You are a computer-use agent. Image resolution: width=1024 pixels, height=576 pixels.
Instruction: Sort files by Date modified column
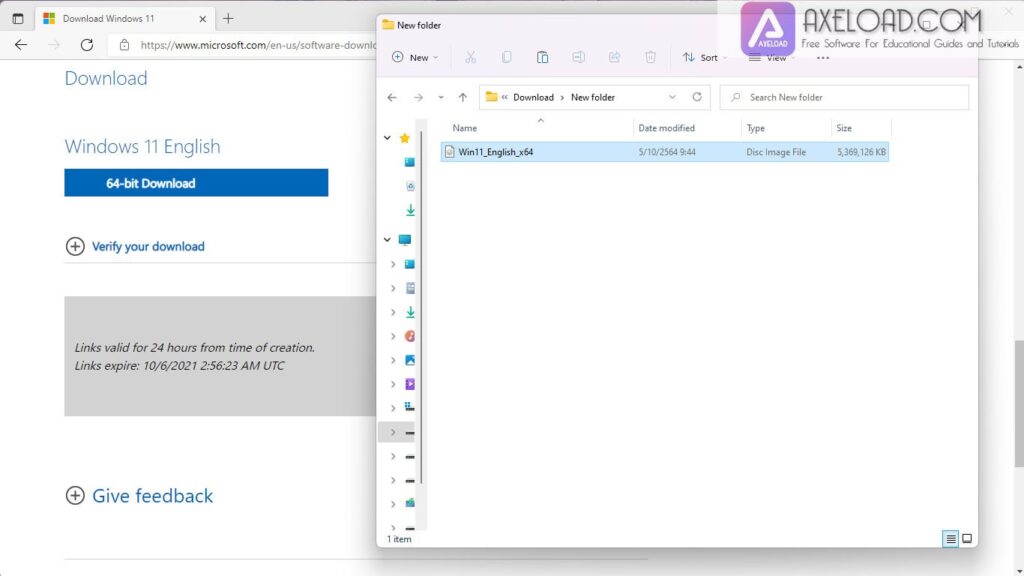[x=687, y=128]
